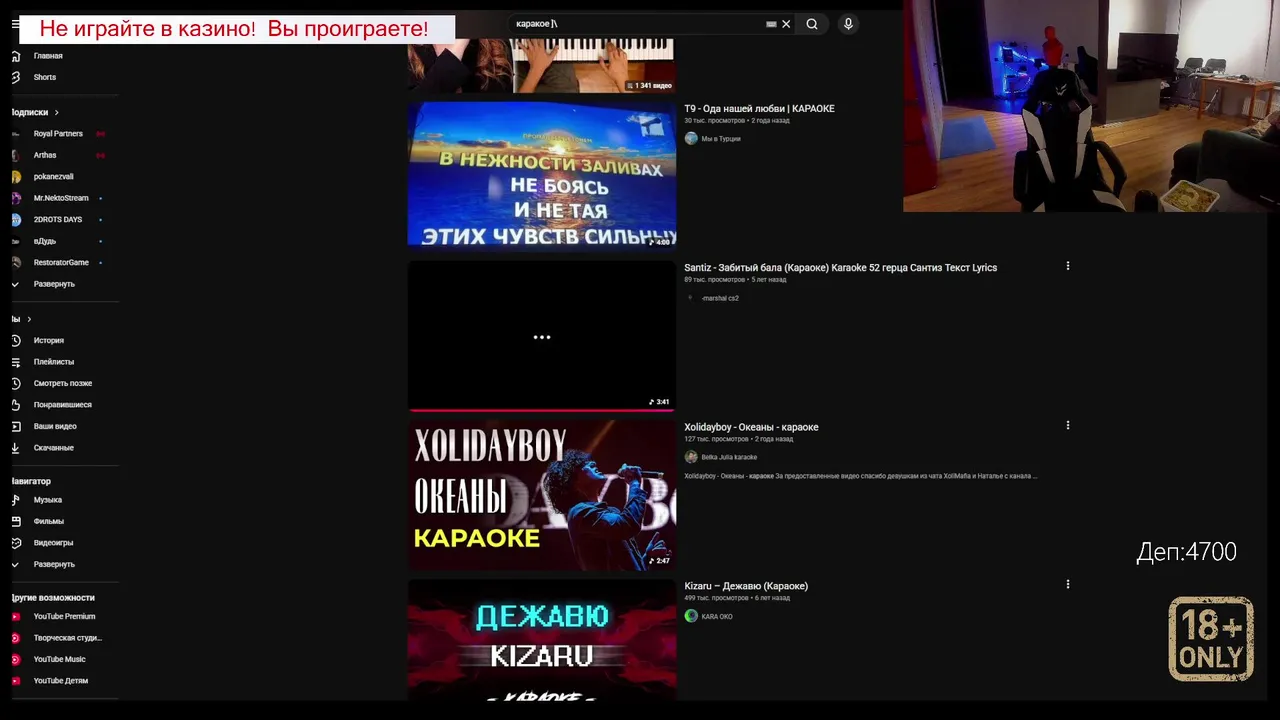
Task: Open the Музыка music icon
Action: 15,500
